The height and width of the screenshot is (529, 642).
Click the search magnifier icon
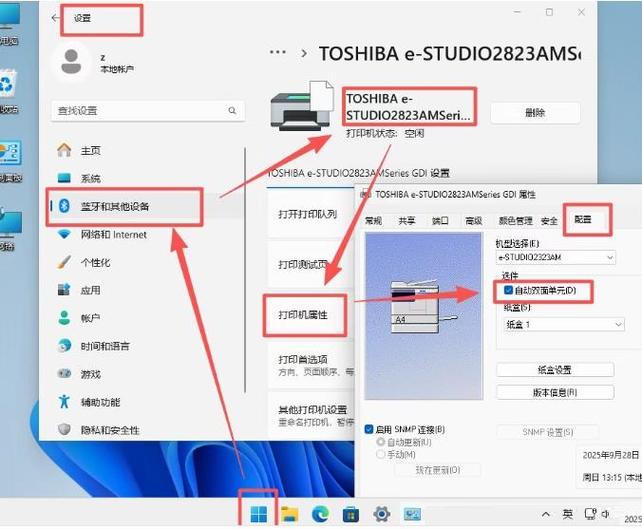tap(232, 110)
